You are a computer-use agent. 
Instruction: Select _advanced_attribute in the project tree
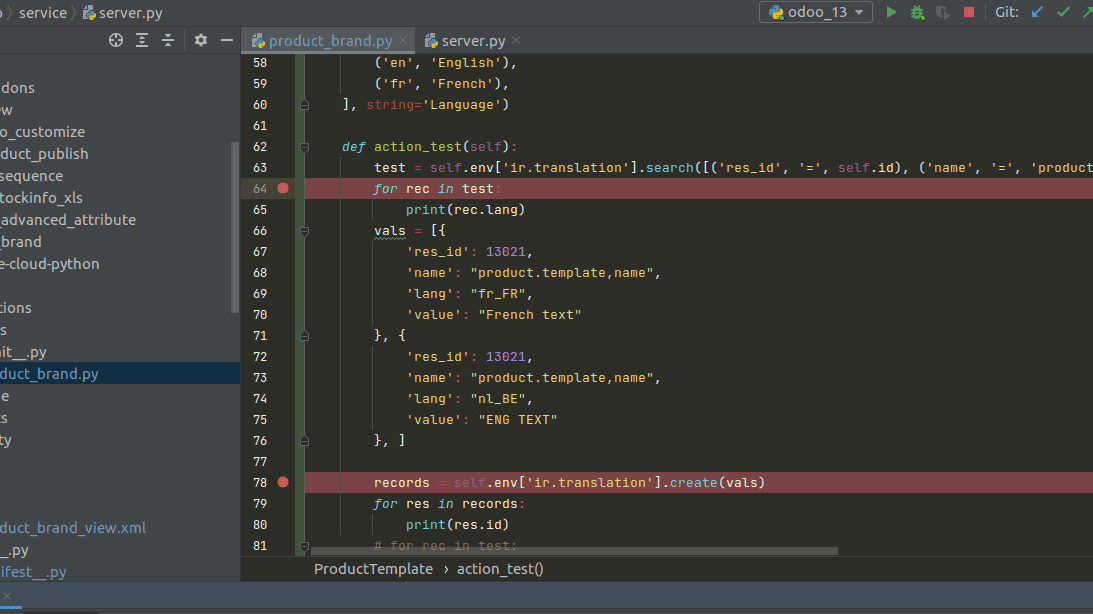click(68, 220)
